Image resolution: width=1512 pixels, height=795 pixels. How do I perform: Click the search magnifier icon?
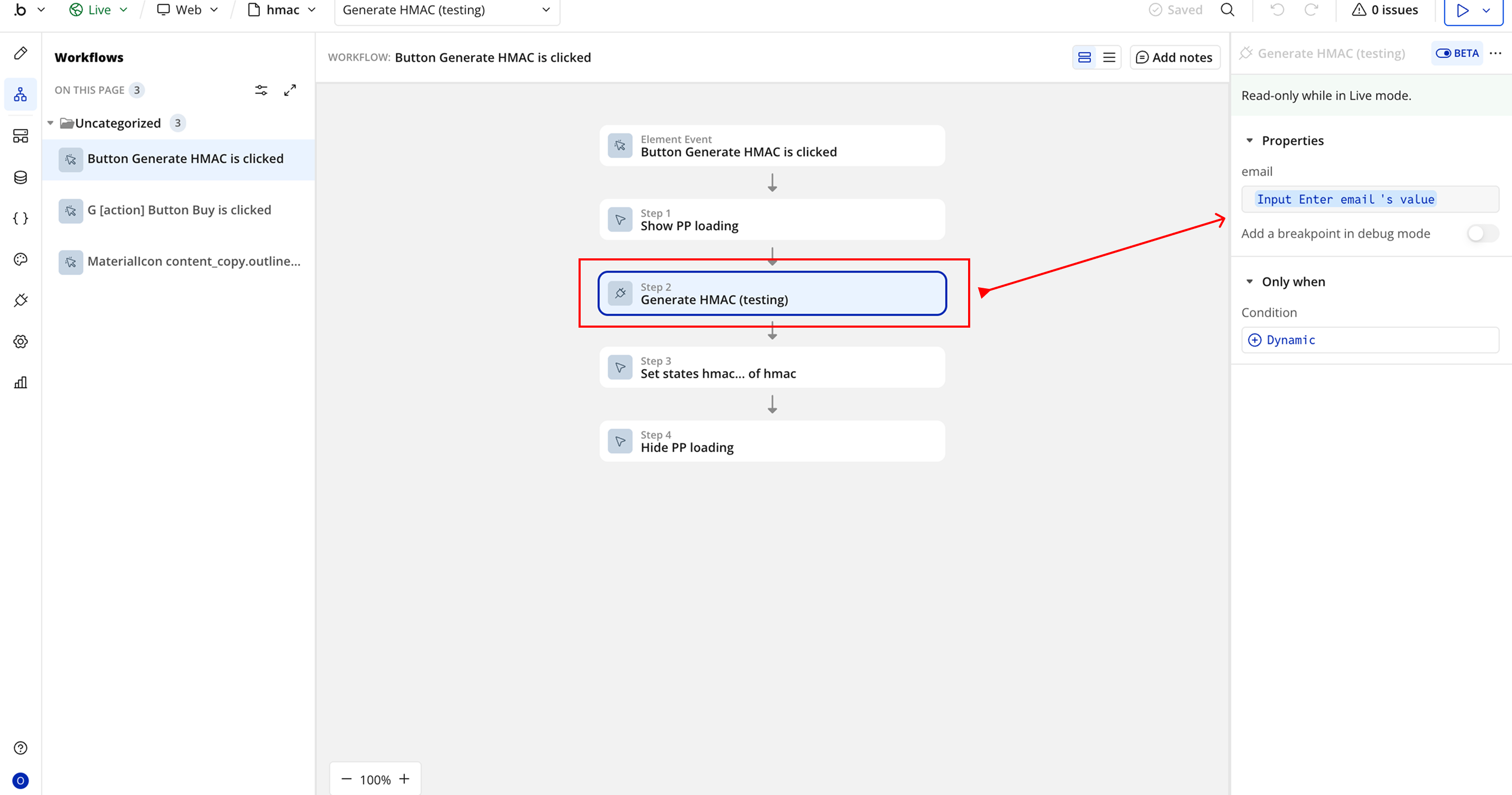(1227, 10)
